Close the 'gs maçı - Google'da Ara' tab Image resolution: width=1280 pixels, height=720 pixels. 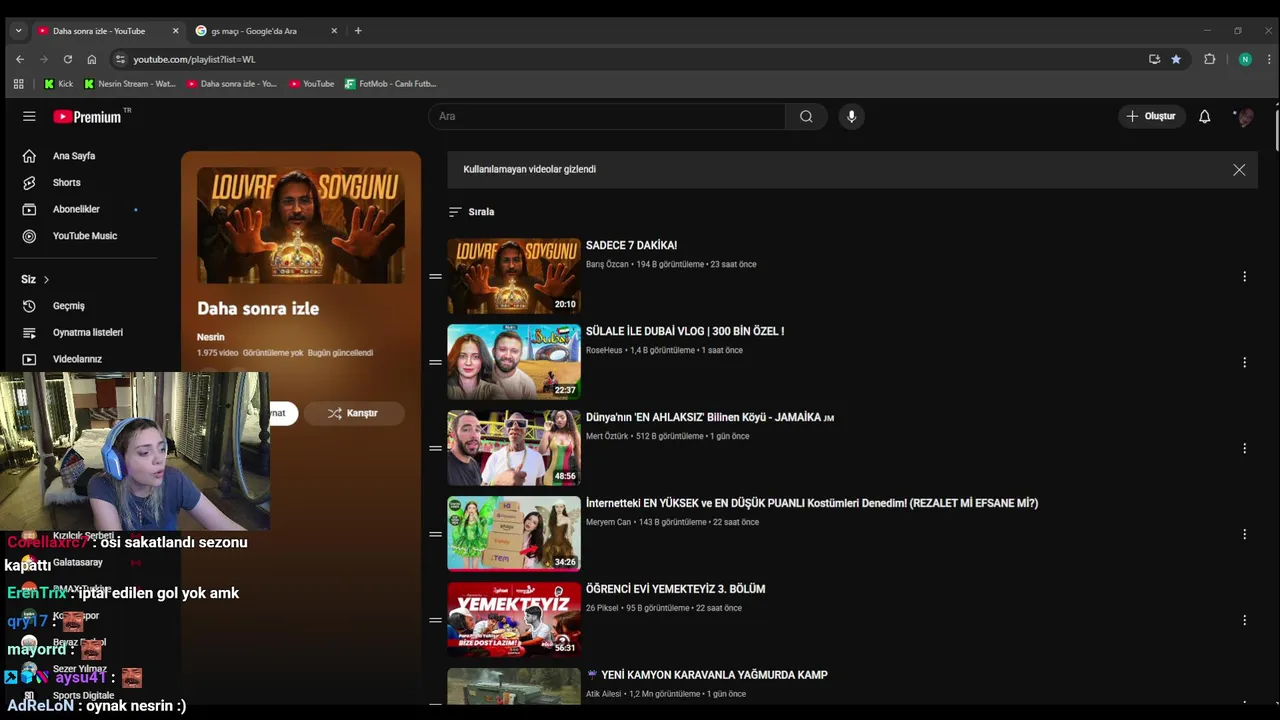pos(334,31)
